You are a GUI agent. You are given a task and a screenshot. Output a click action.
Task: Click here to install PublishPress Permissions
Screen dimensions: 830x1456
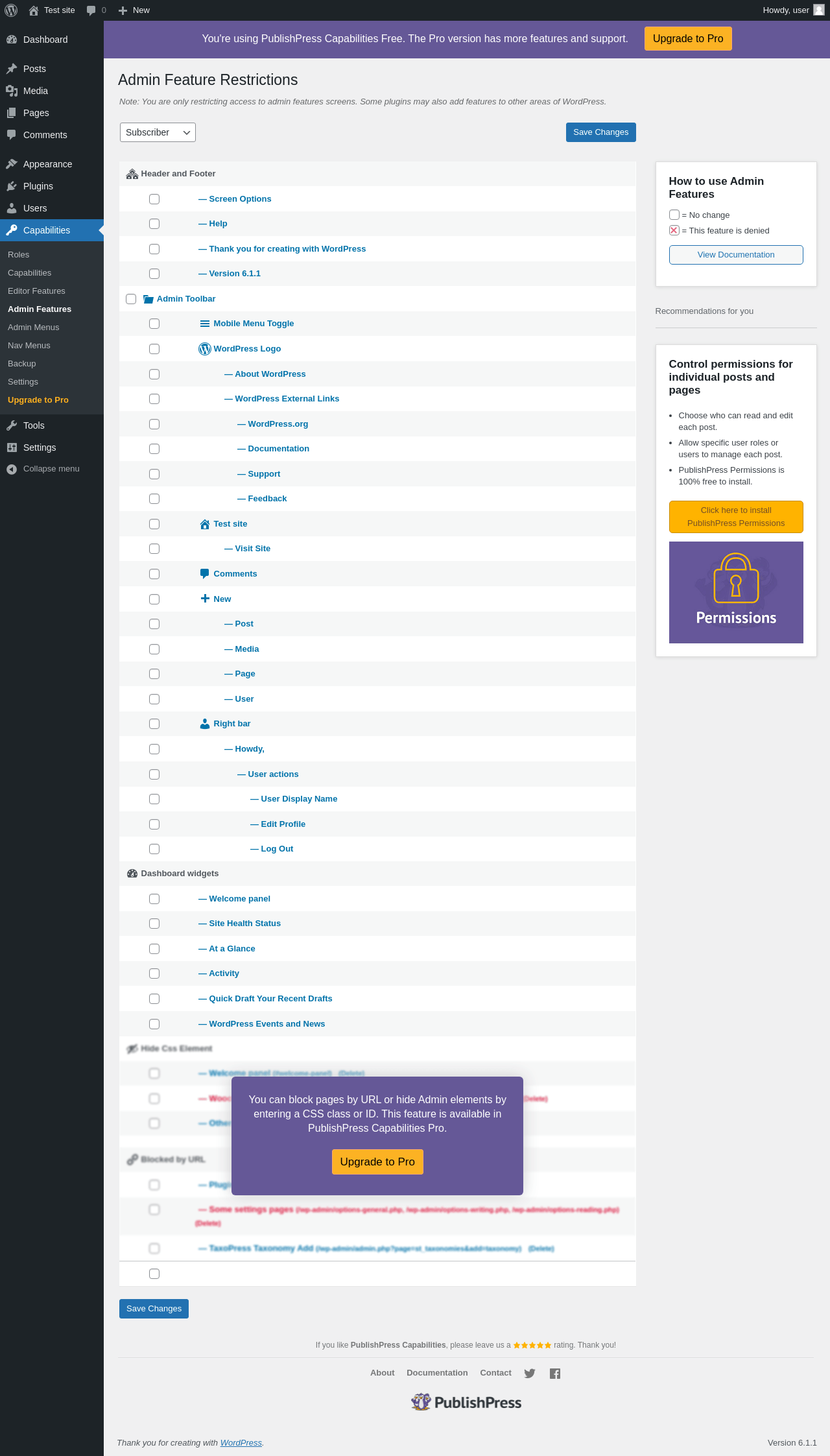[736, 517]
